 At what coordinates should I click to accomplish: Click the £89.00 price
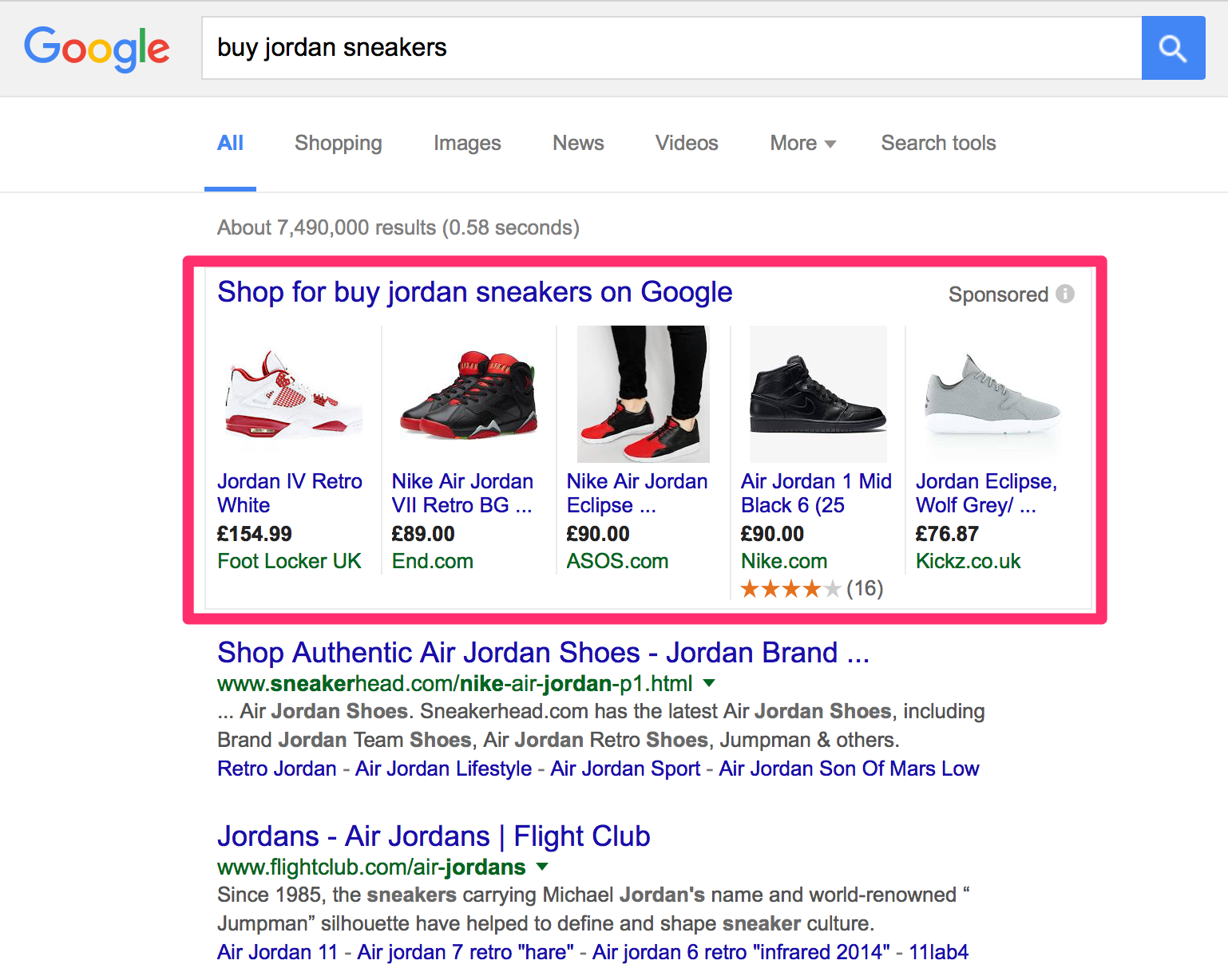(423, 534)
